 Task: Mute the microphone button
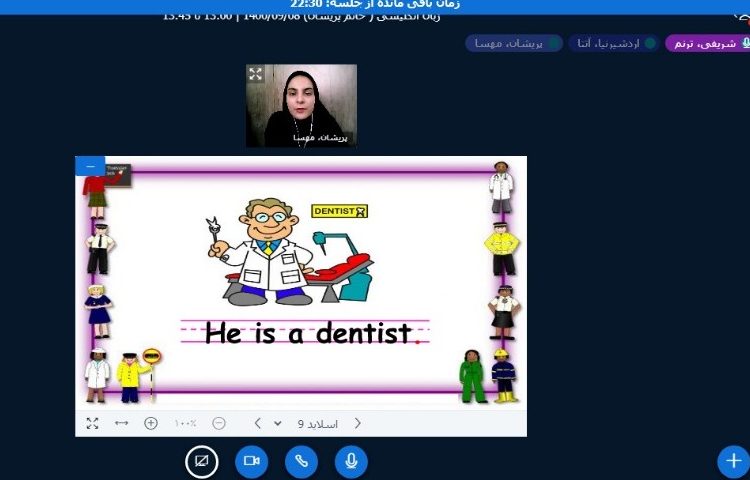click(x=351, y=461)
